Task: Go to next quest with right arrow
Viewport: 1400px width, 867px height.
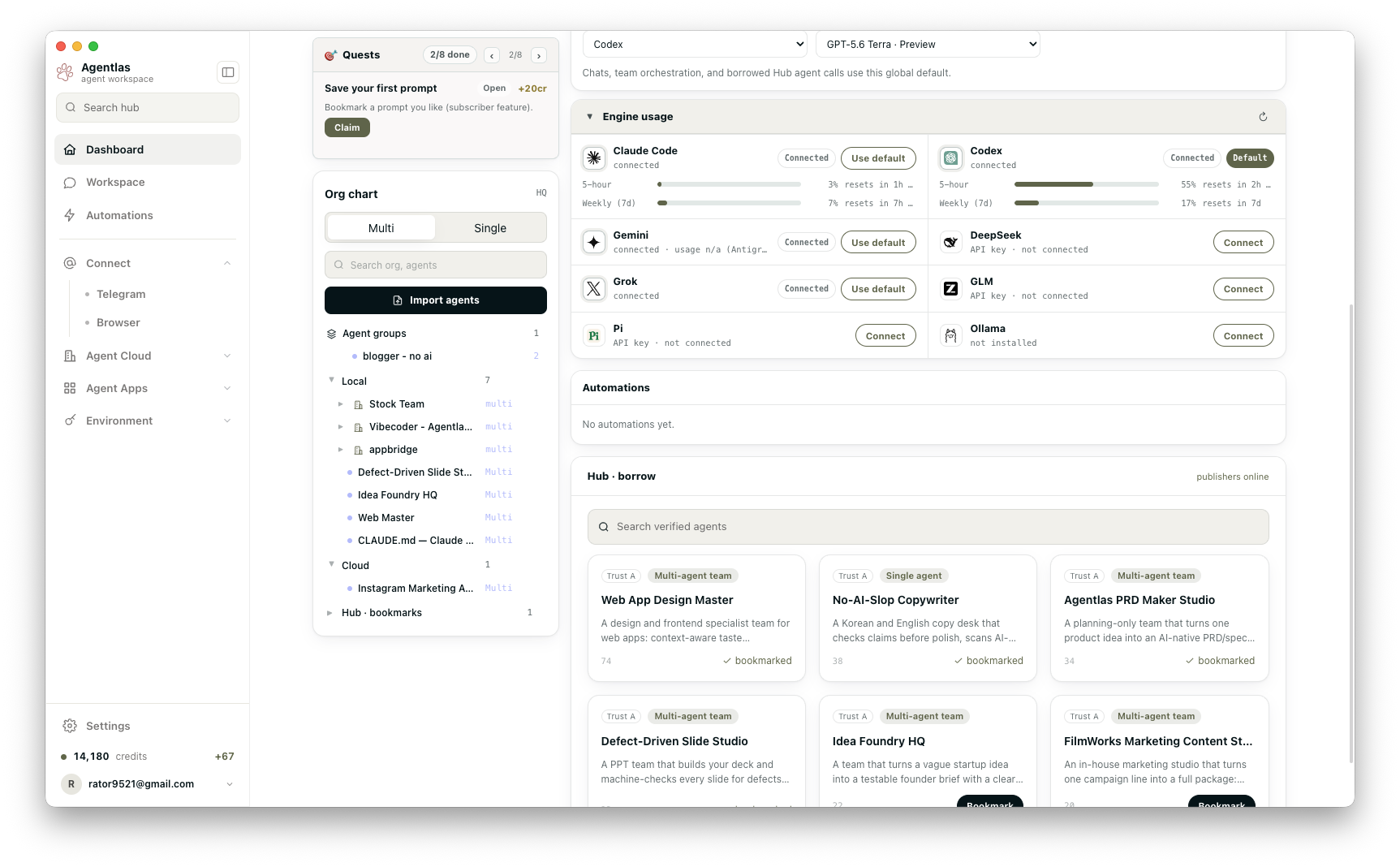Action: 539,55
